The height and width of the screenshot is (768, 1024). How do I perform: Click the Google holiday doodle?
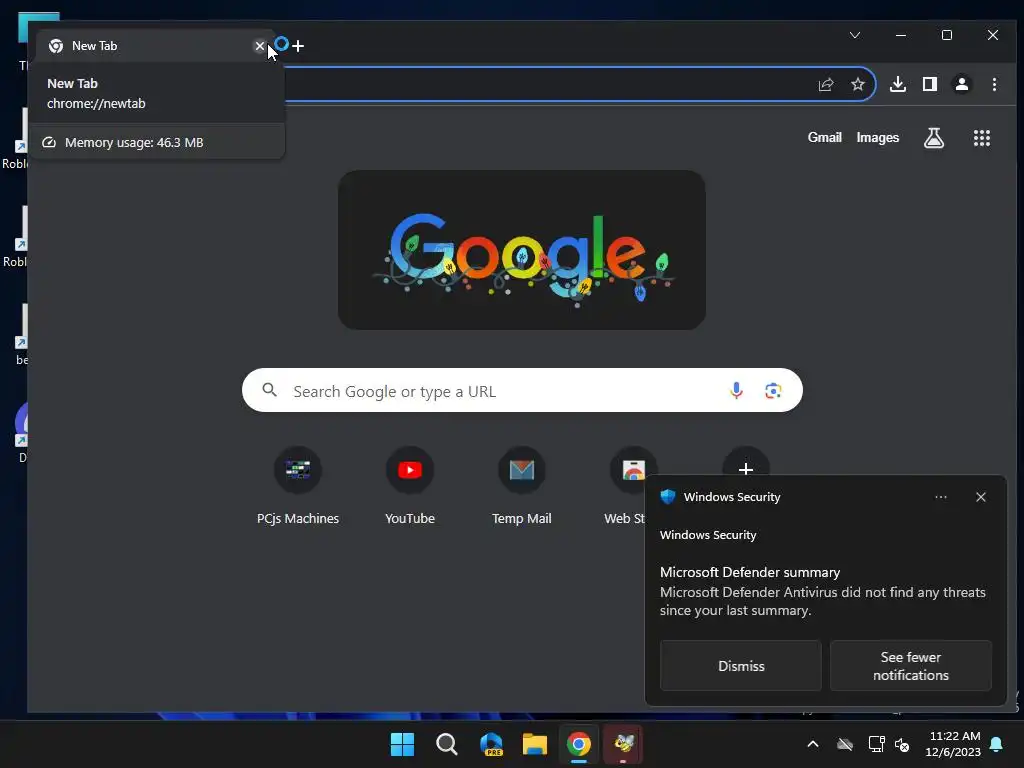click(522, 250)
